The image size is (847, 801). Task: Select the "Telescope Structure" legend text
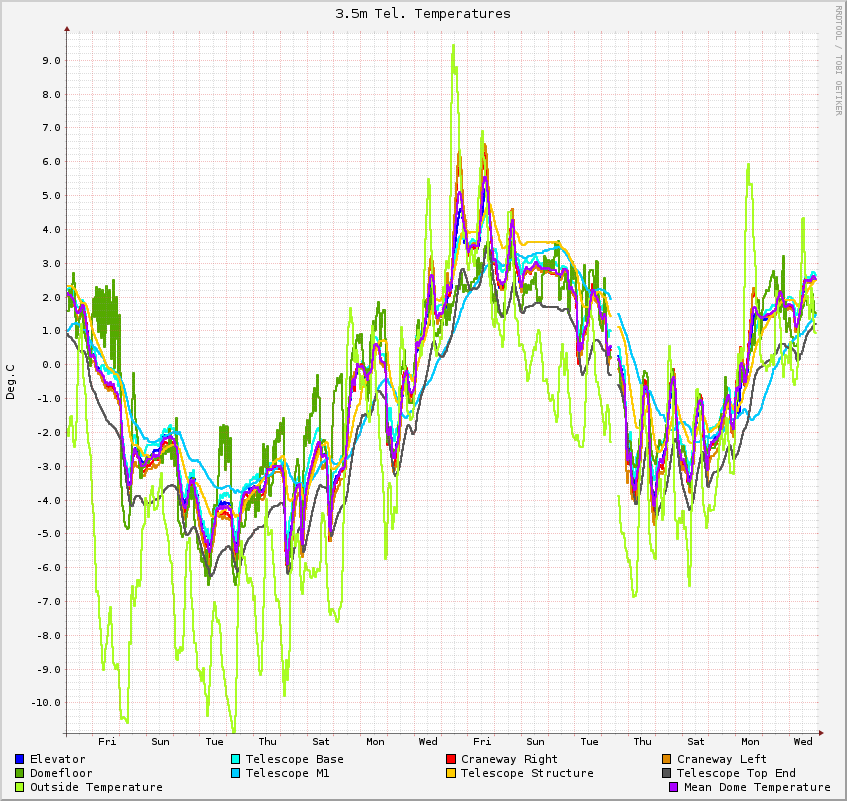click(527, 773)
